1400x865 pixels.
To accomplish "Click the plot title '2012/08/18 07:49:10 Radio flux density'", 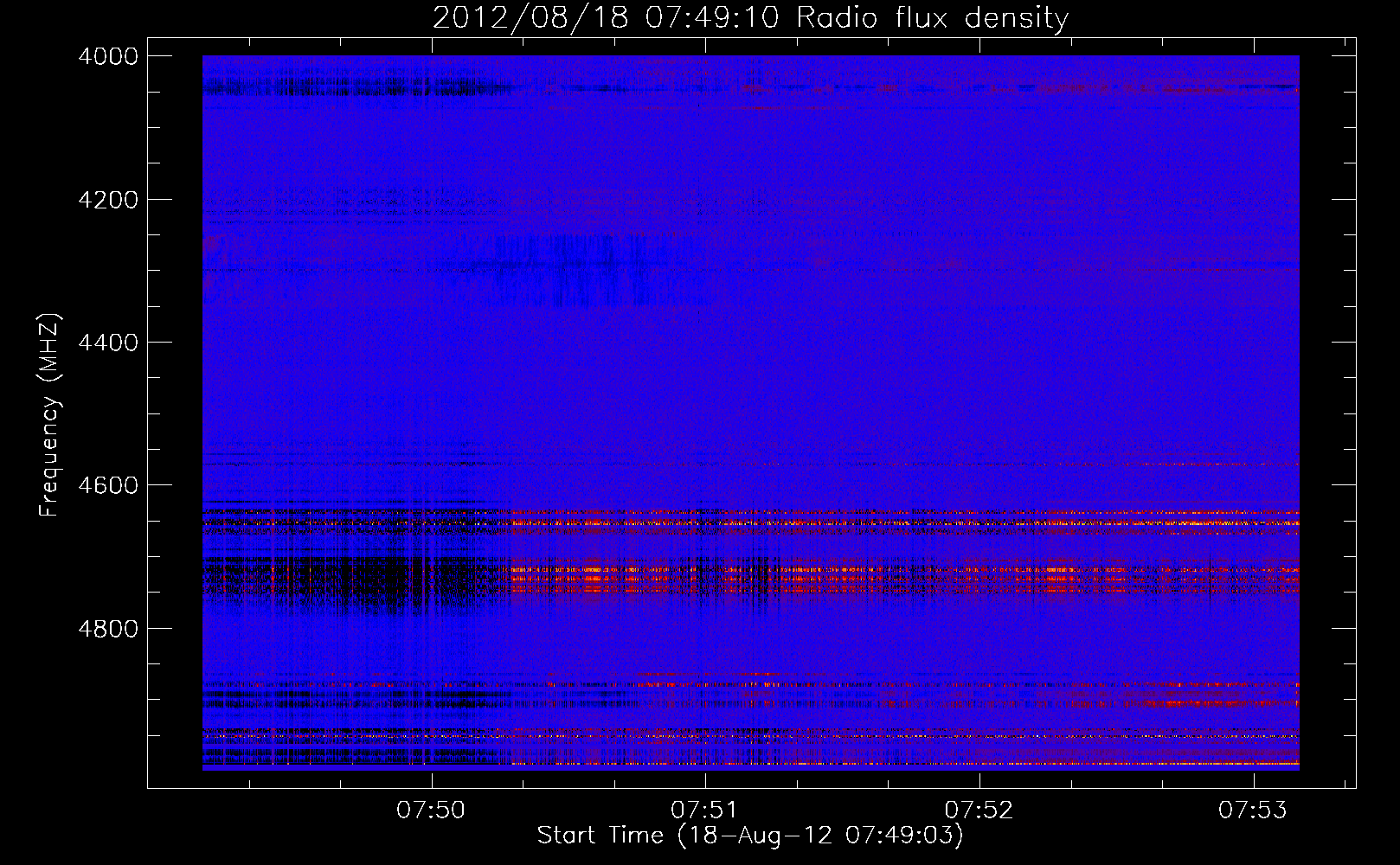I will click(x=750, y=17).
